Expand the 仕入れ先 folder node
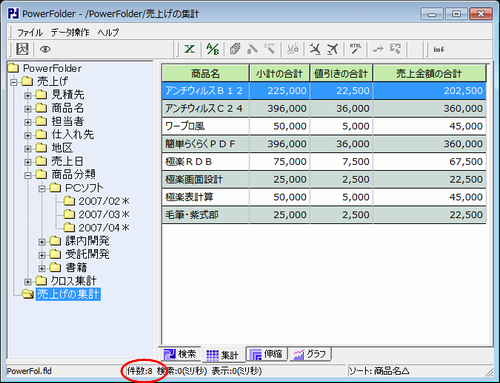The width and height of the screenshot is (500, 383). coord(28,135)
